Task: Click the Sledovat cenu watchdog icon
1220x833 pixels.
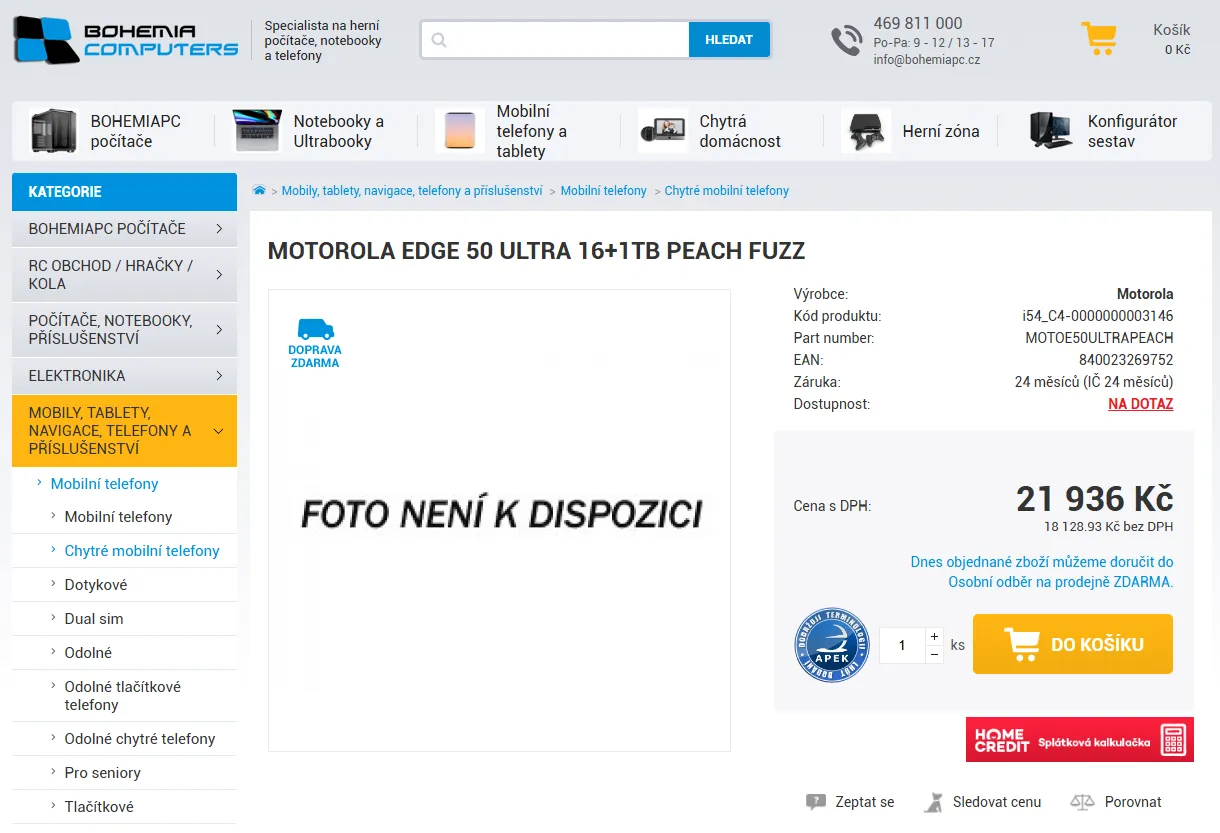Action: [x=934, y=802]
